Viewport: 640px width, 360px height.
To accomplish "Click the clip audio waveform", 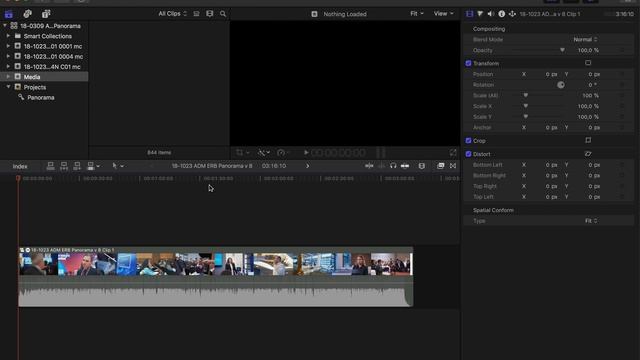I will 216,296.
